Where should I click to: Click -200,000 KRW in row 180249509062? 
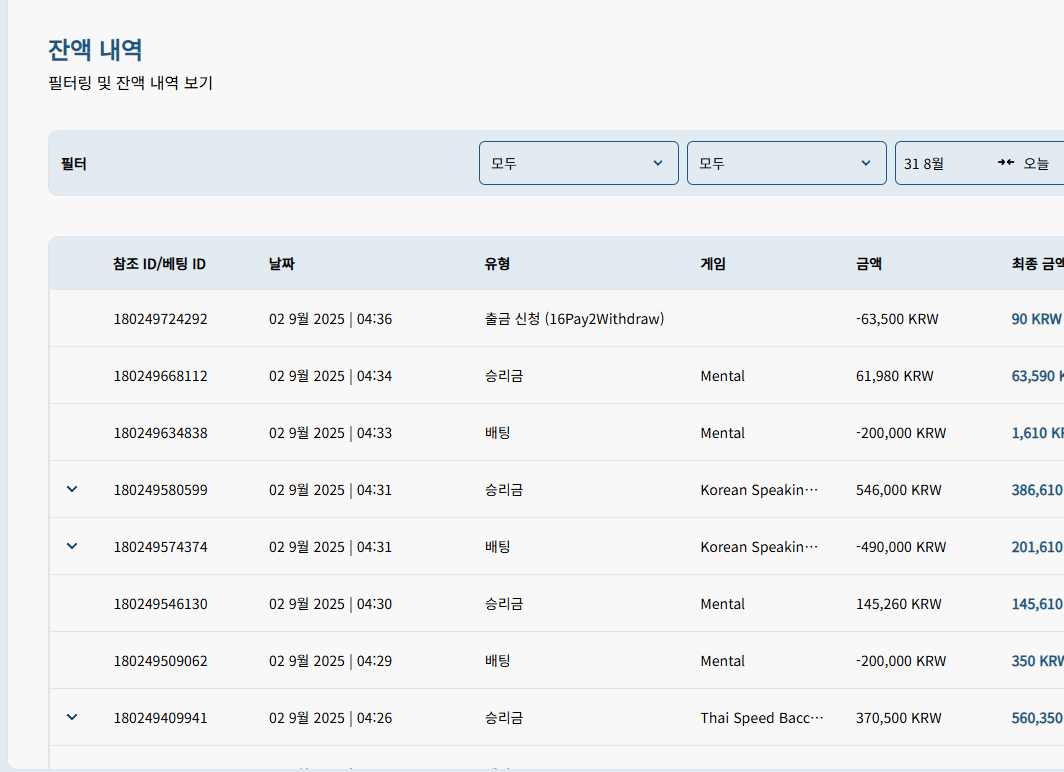(900, 661)
